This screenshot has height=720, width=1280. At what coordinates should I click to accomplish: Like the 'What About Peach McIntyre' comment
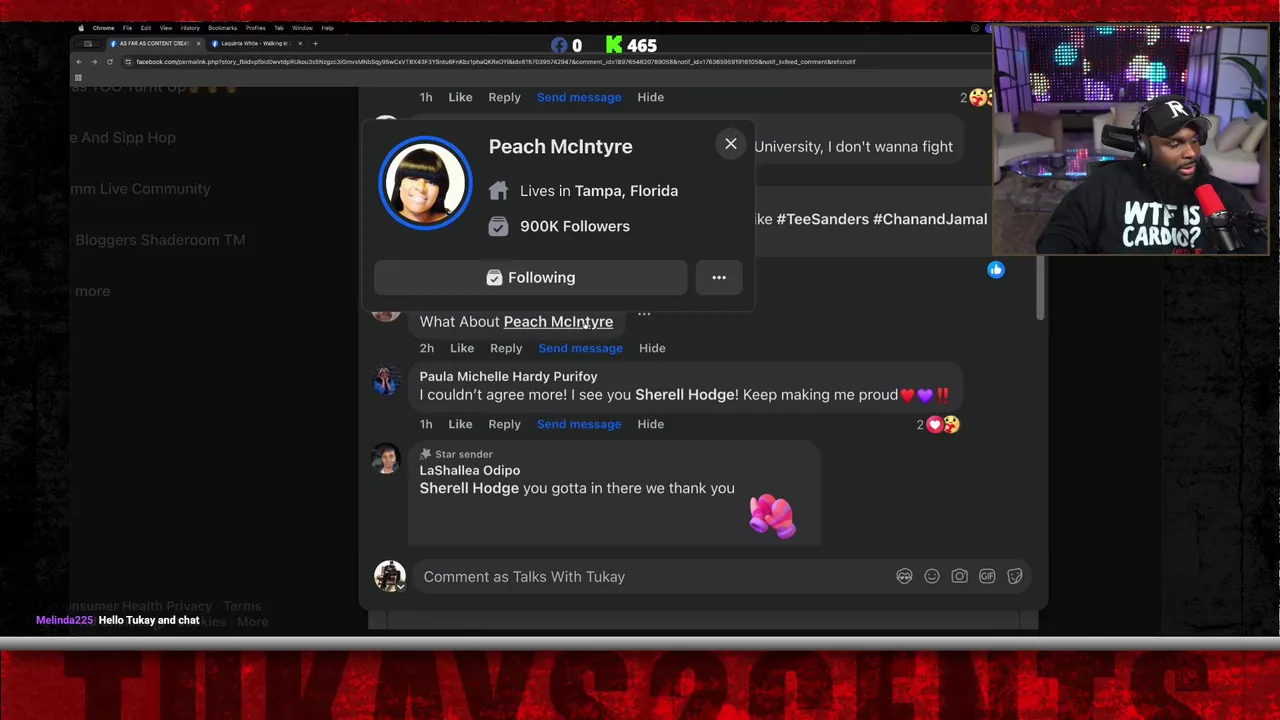(461, 348)
